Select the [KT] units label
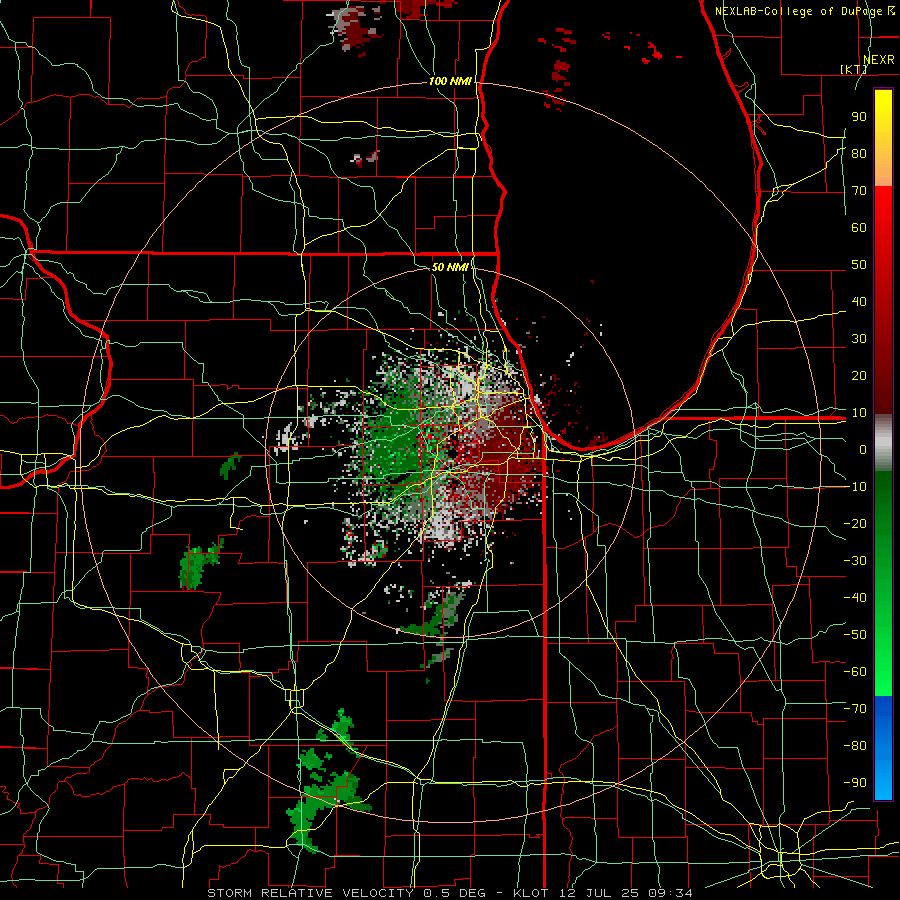 point(854,69)
